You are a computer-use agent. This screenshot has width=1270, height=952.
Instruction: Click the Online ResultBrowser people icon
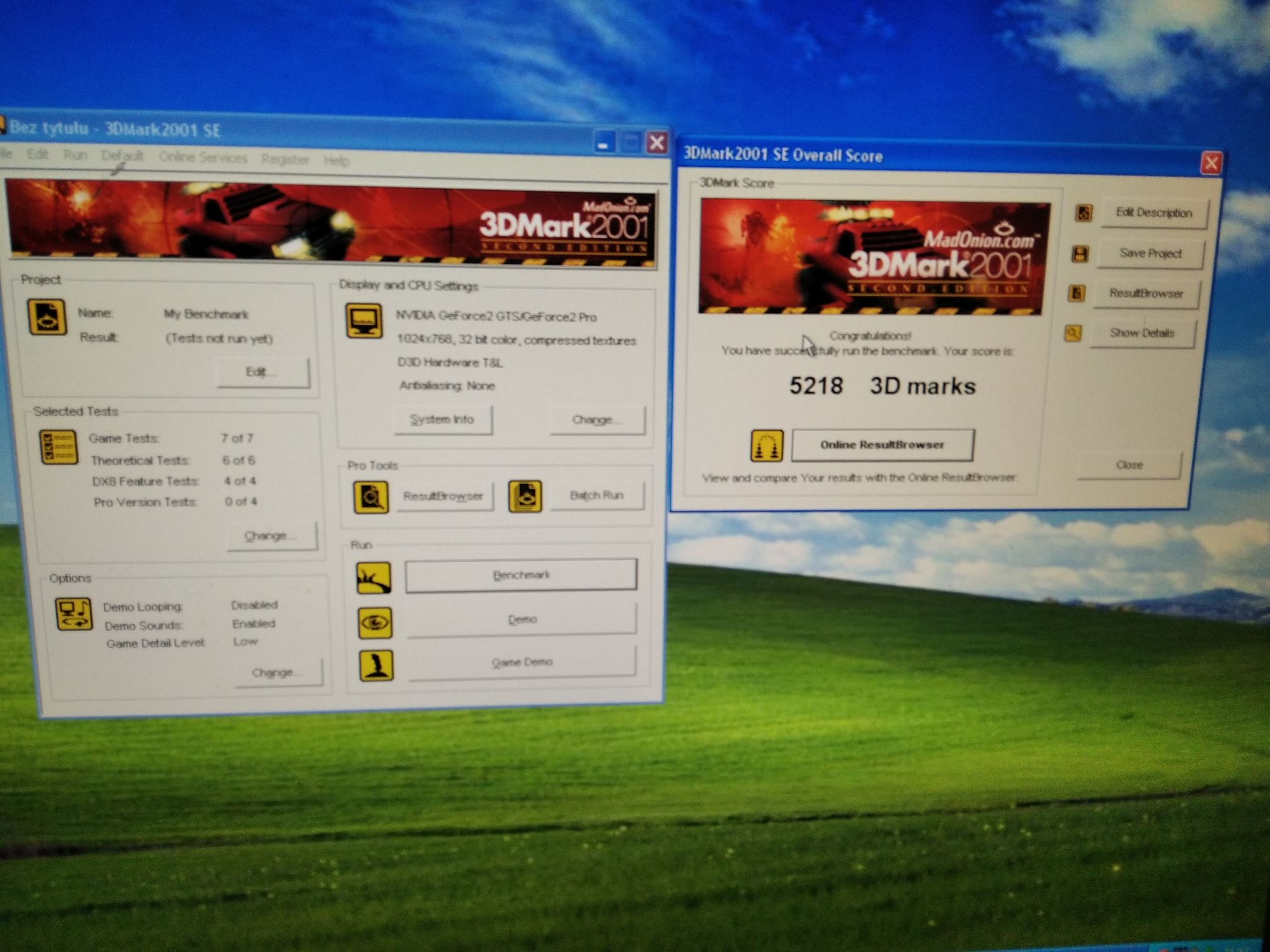point(767,445)
